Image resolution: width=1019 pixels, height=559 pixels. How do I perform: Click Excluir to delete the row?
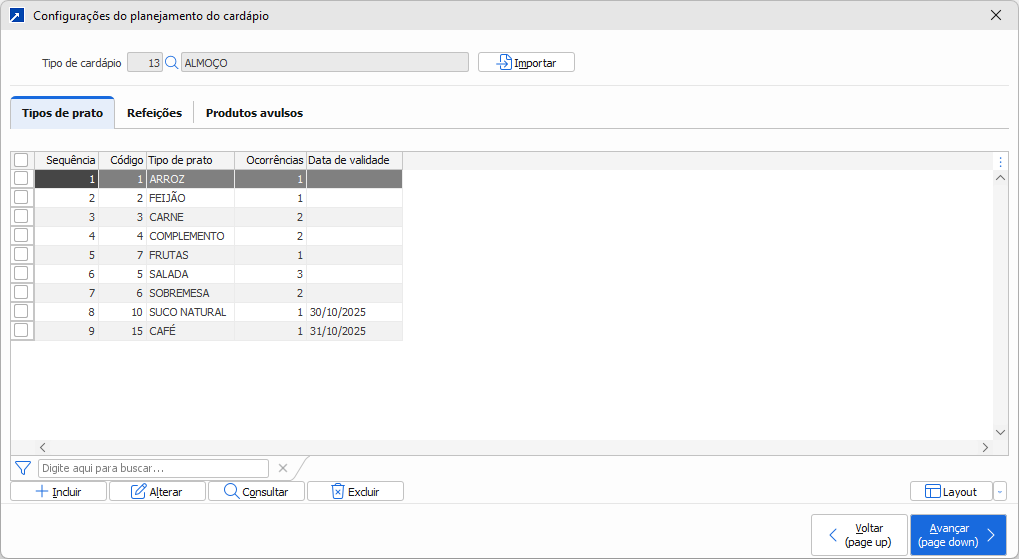pos(355,491)
